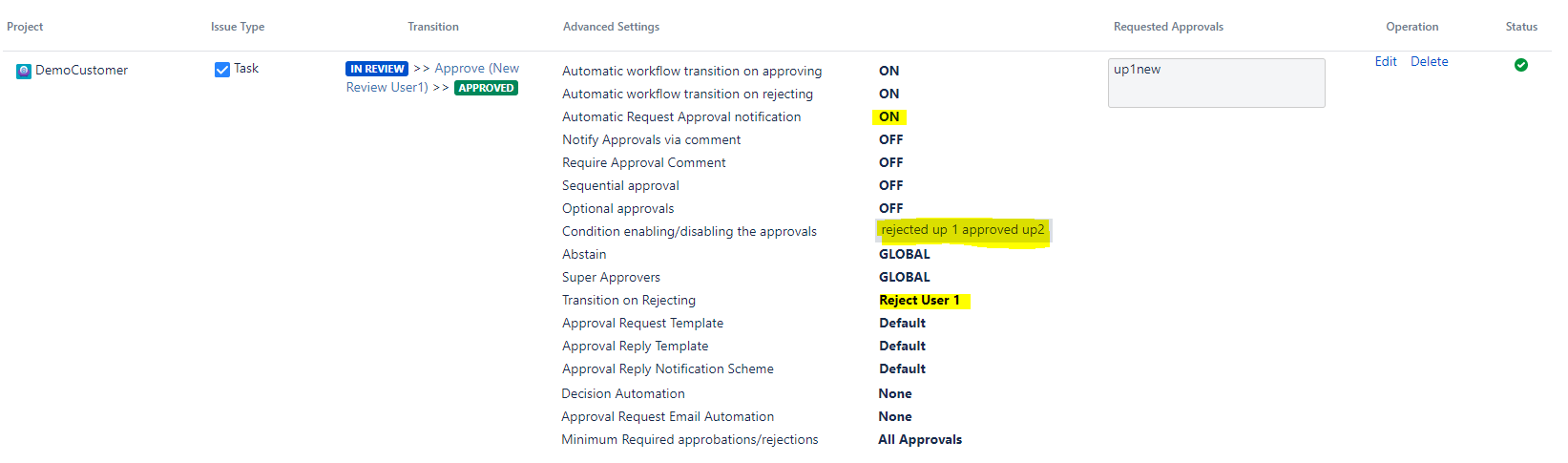
Task: Click the IN REVIEW status badge
Action: coord(377,69)
